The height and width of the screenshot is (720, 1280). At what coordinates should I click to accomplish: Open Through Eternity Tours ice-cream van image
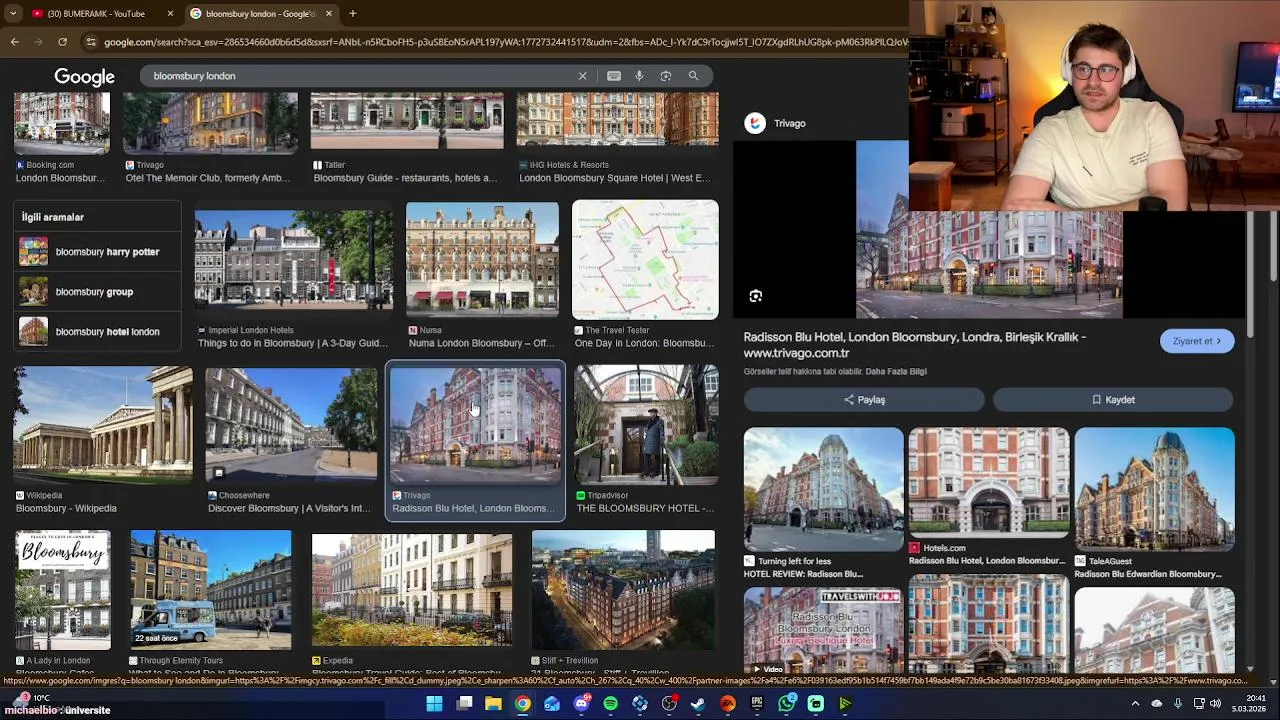[211, 590]
